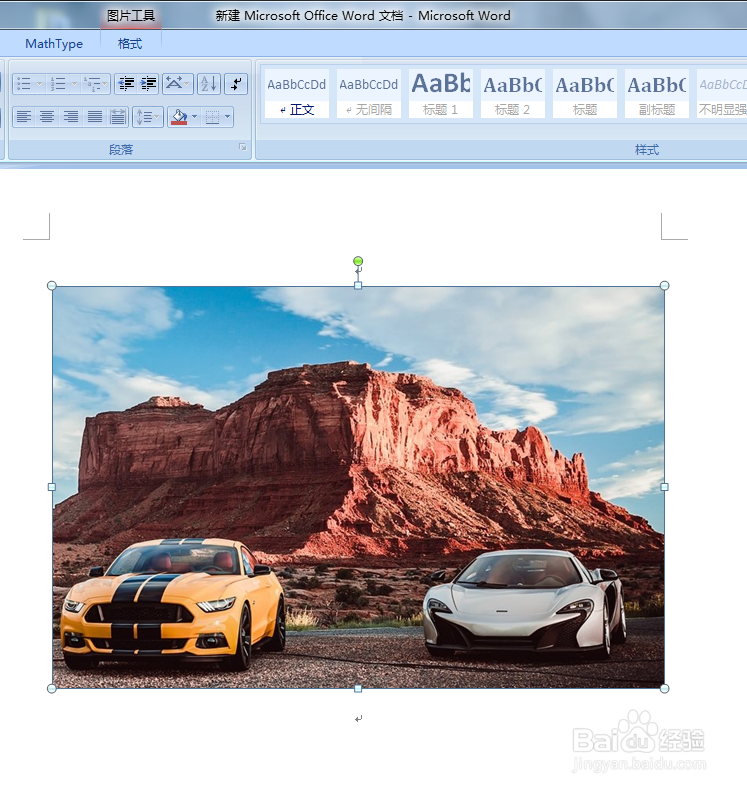The height and width of the screenshot is (790, 747).
Task: Sort text with the A-Z button
Action: click(x=209, y=84)
